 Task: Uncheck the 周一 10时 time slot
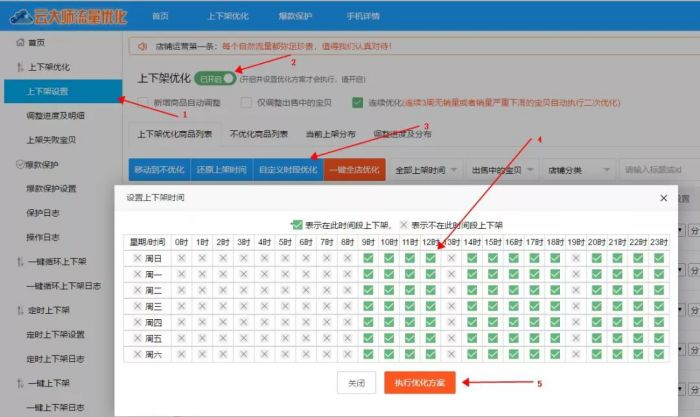pyautogui.click(x=389, y=274)
